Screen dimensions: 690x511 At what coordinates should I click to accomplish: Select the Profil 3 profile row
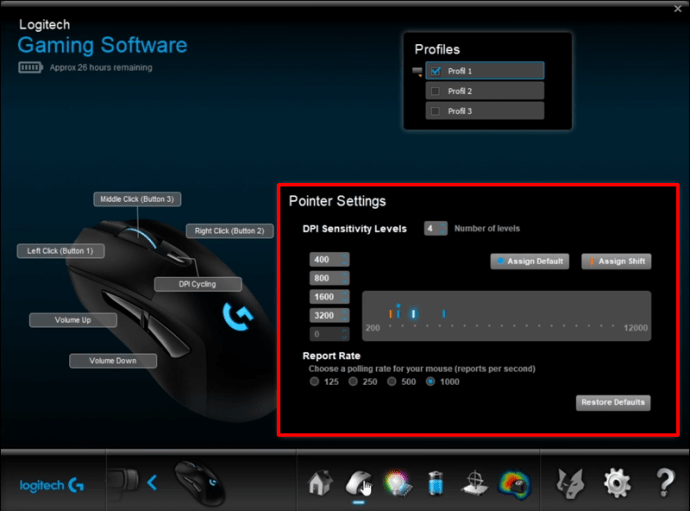click(x=484, y=111)
